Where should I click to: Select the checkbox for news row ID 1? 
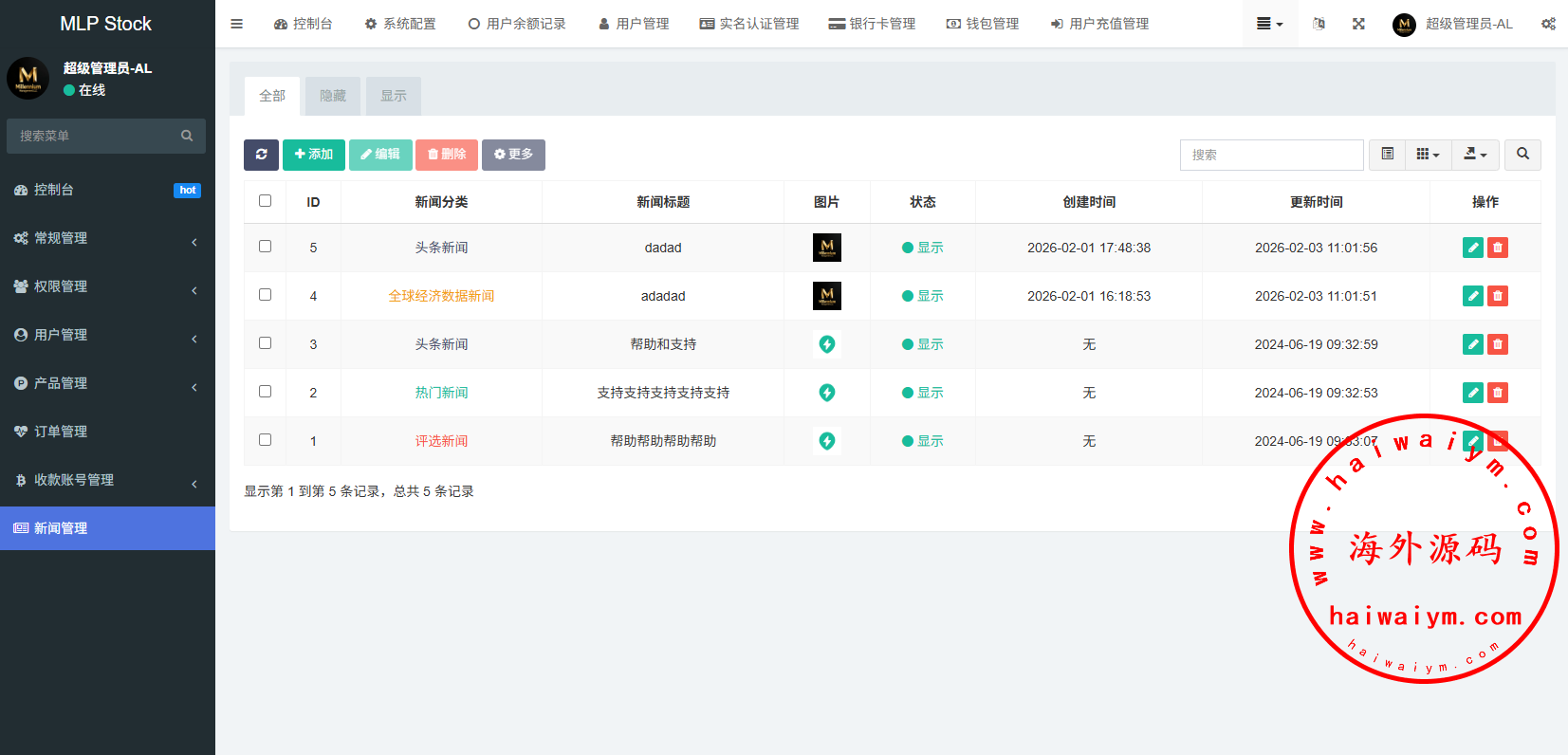(x=266, y=440)
